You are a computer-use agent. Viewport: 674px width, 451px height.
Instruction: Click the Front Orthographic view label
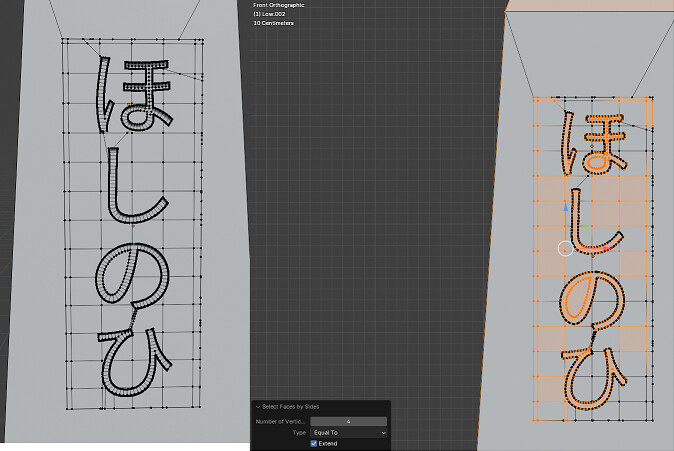click(x=279, y=5)
